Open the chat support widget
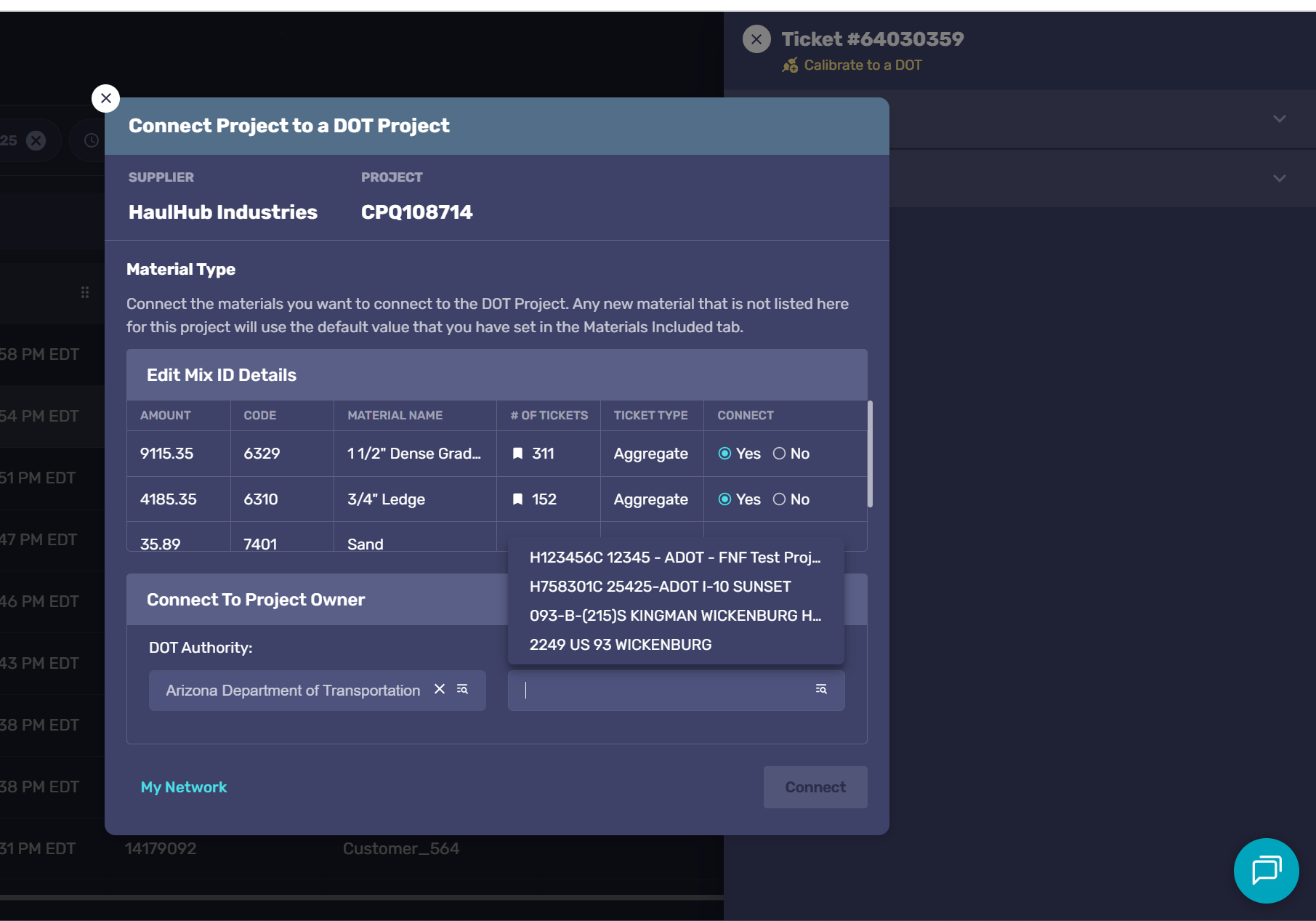The image size is (1316, 921). pyautogui.click(x=1266, y=870)
